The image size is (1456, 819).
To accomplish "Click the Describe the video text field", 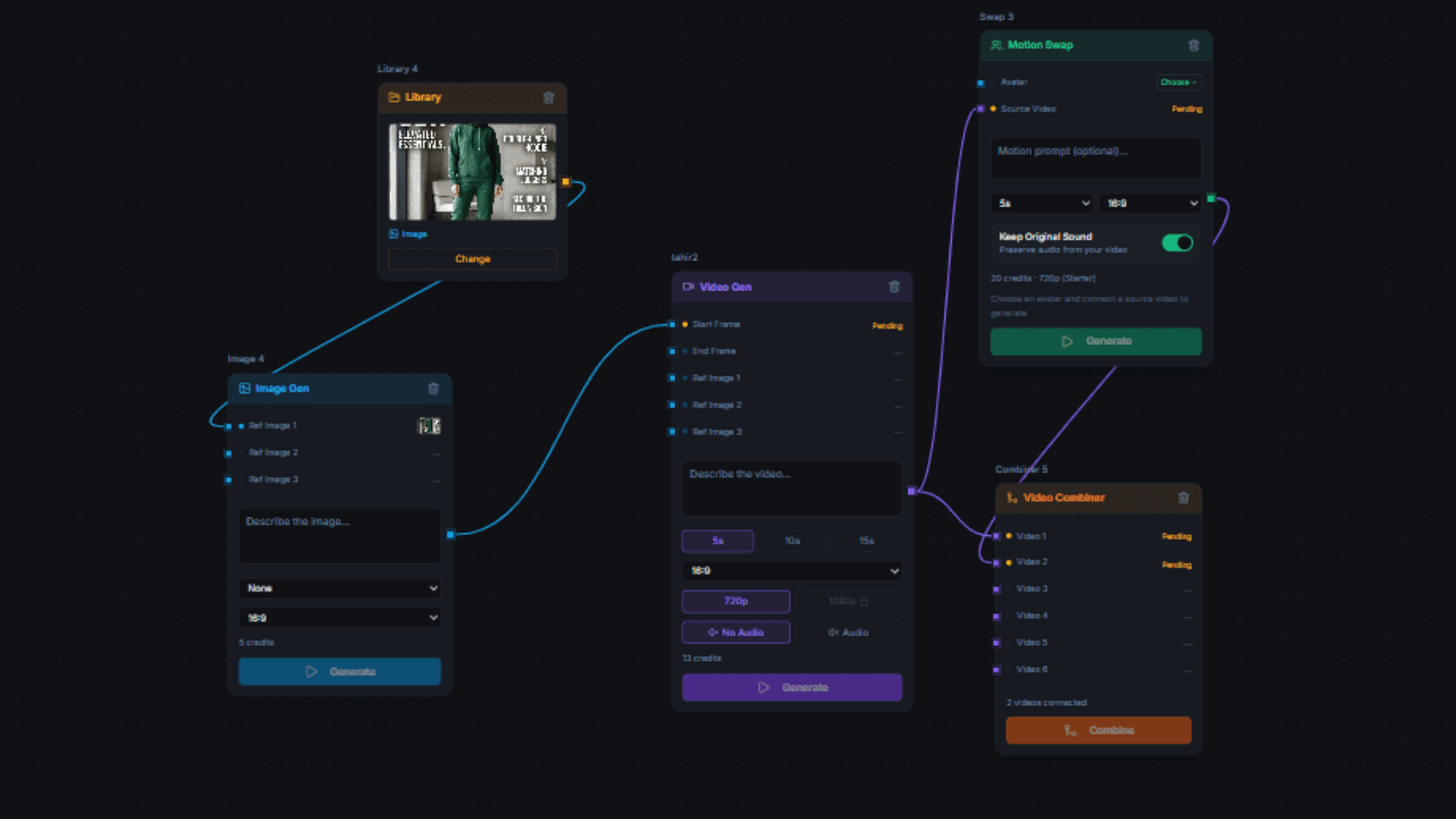I will click(792, 489).
